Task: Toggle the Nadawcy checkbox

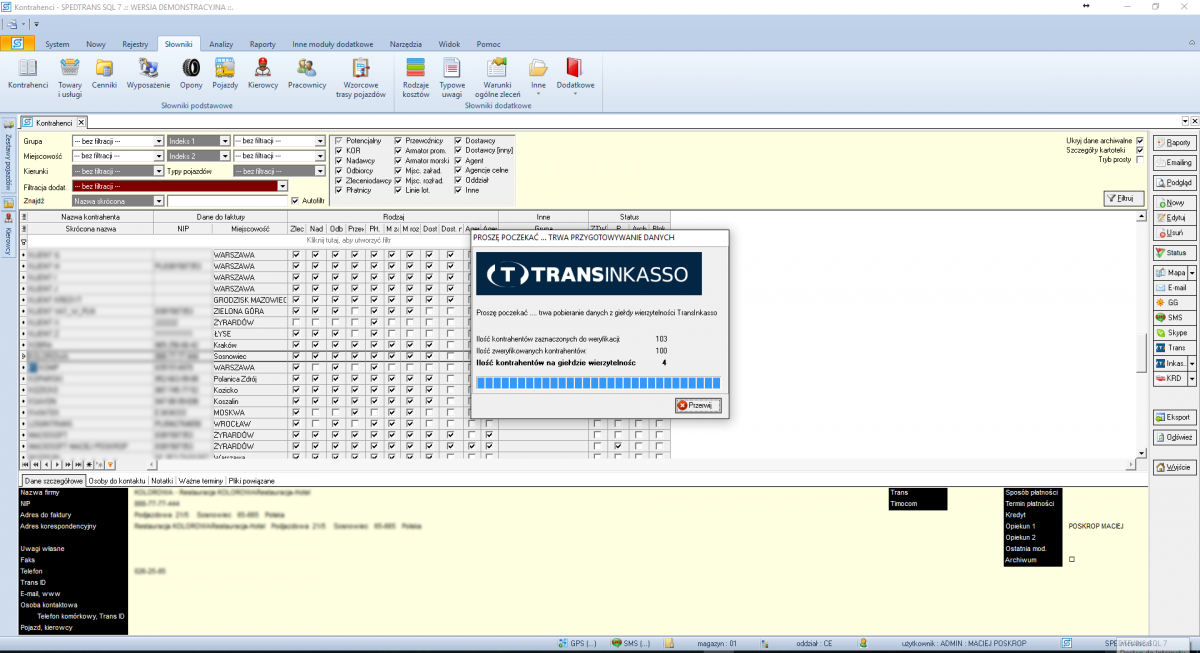Action: click(339, 161)
